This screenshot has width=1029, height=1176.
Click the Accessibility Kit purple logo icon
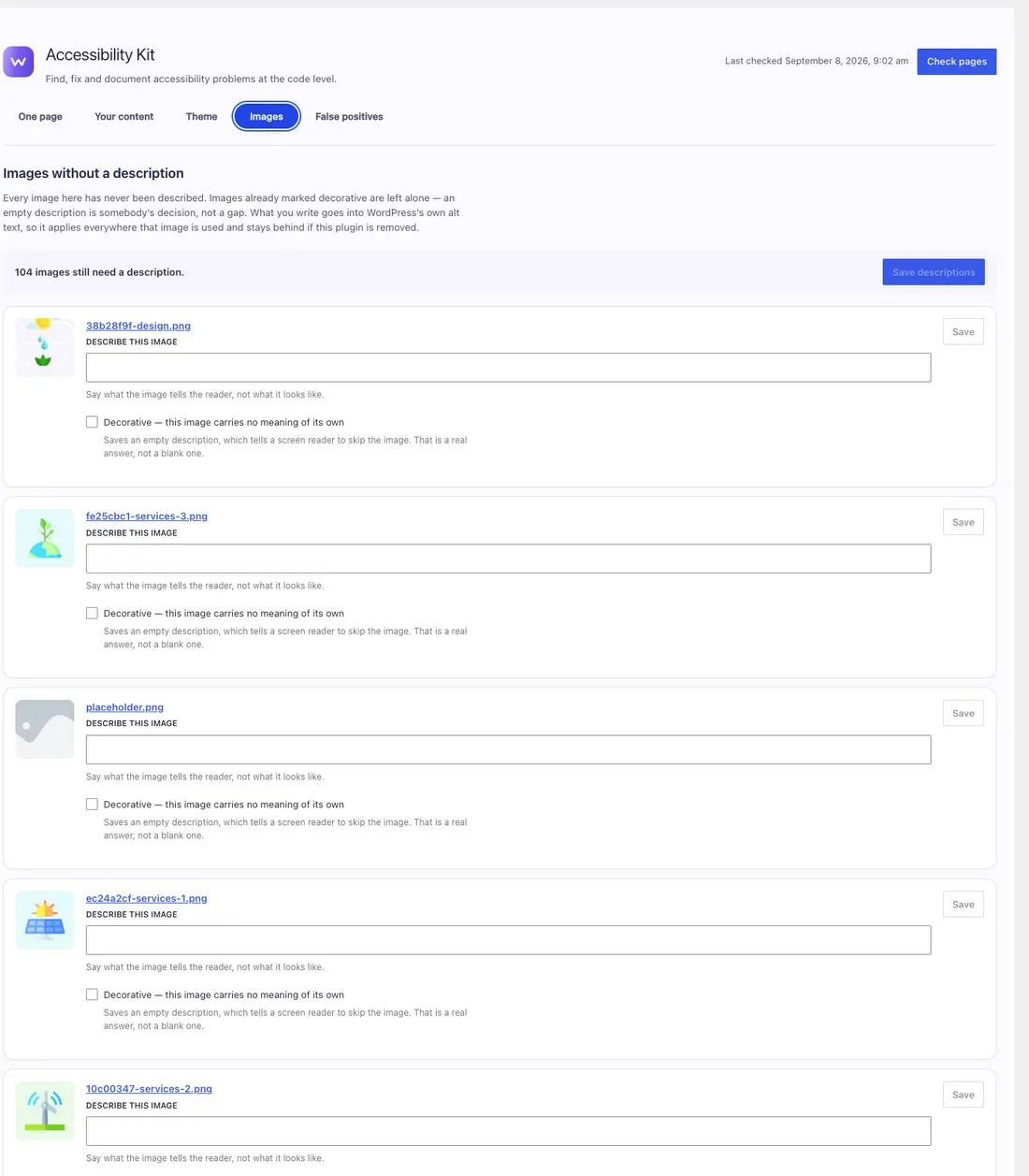click(x=19, y=62)
